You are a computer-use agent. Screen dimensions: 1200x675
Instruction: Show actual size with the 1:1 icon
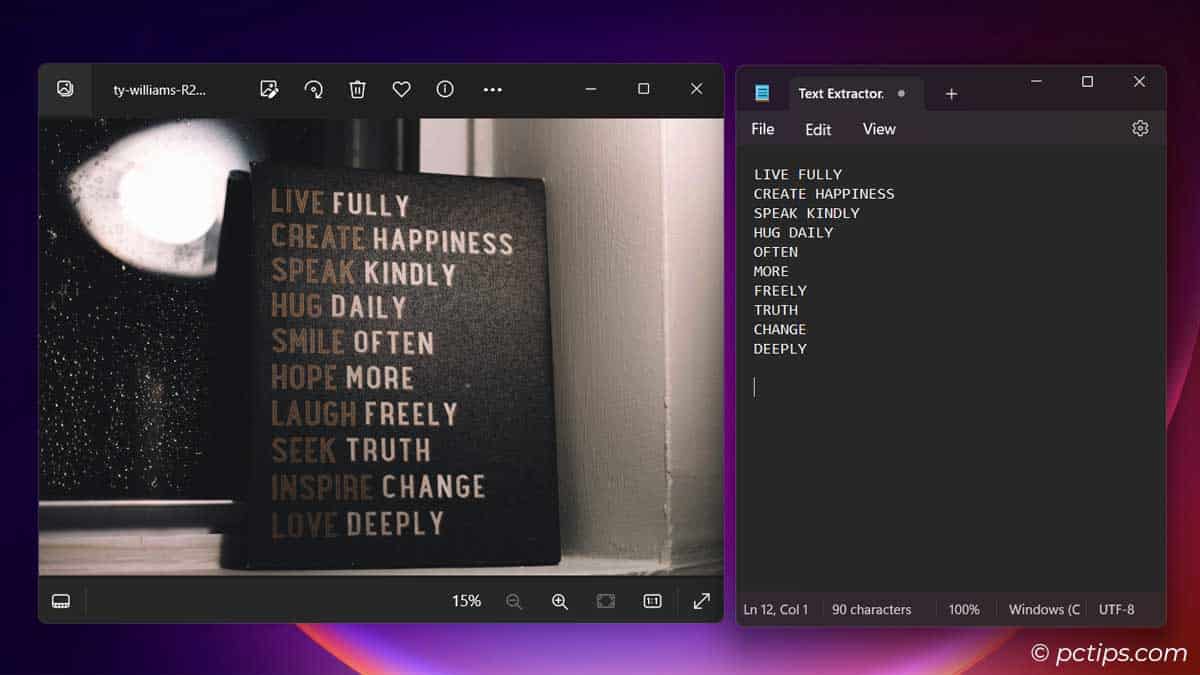(x=652, y=601)
